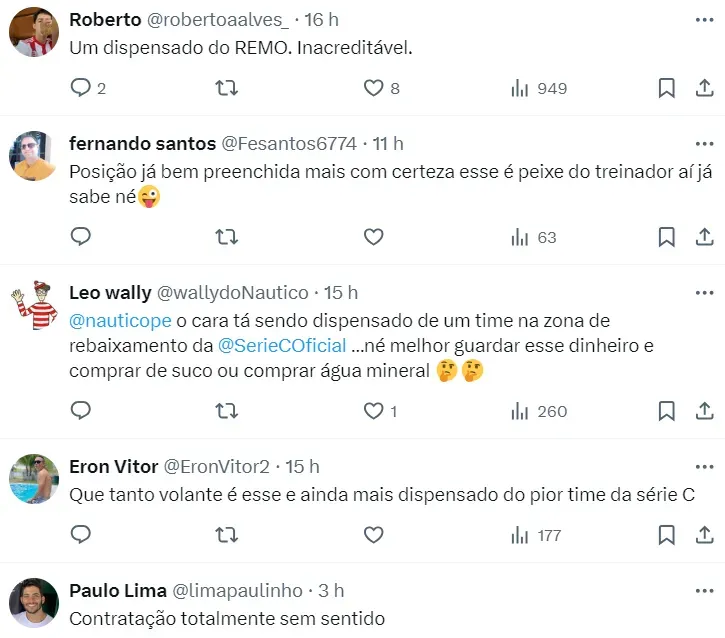
Task: Open more options on Leo wally's tweet
Action: point(703,293)
